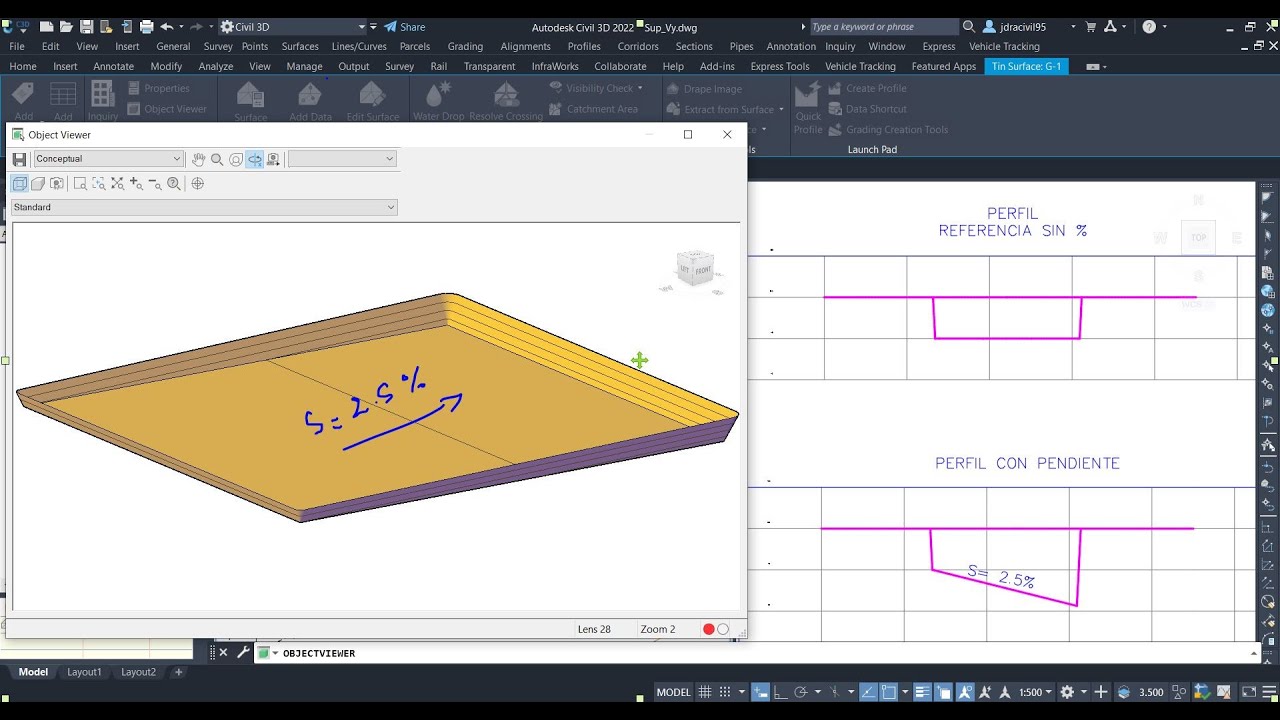Switch to the Analyze ribbon tab
Screen dimensions: 1280x720
[x=216, y=66]
